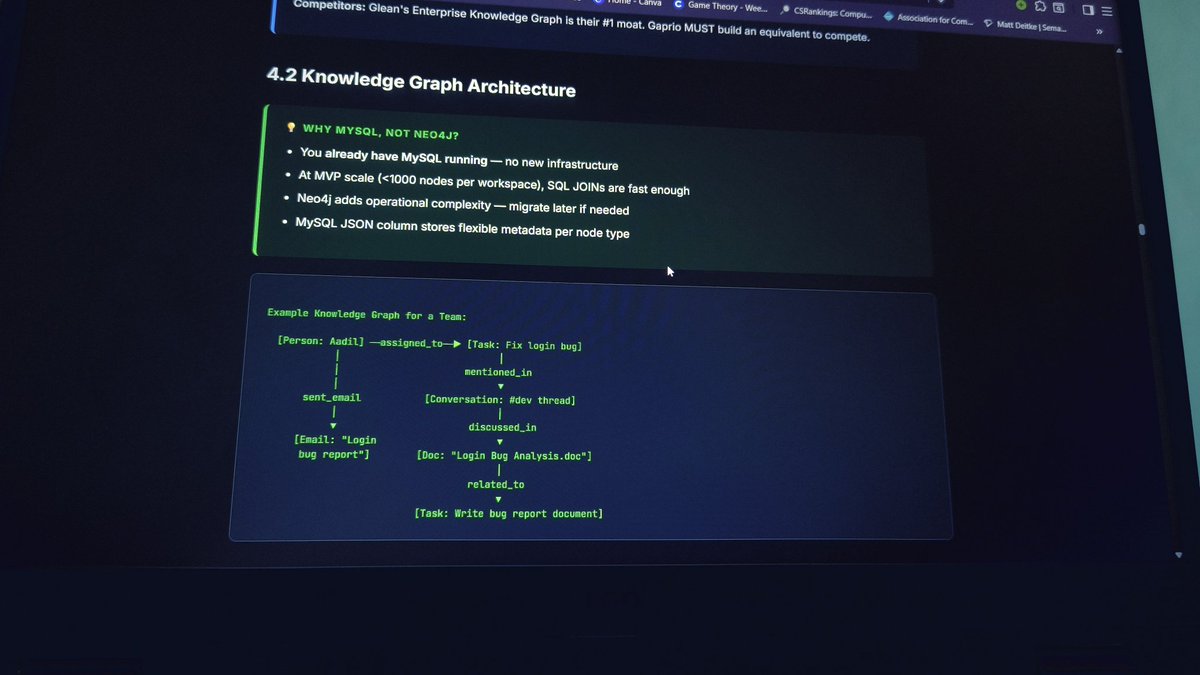Click the '[Email: "Login bug report"]' node

[334, 446]
